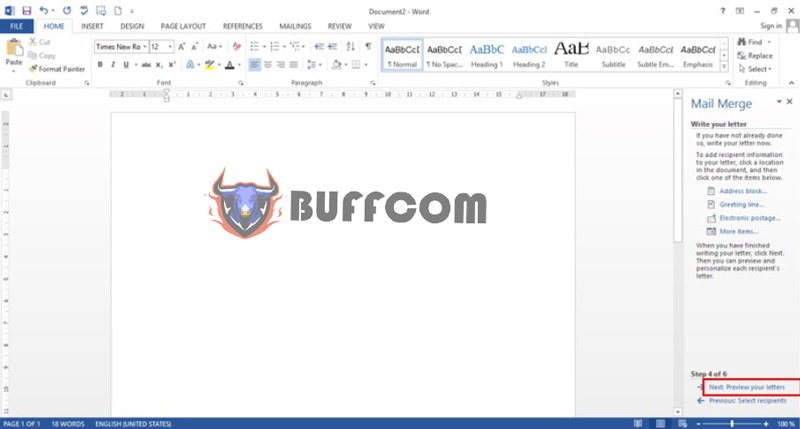Image resolution: width=800 pixels, height=429 pixels.
Task: Click Sign in at top right
Action: [x=771, y=26]
